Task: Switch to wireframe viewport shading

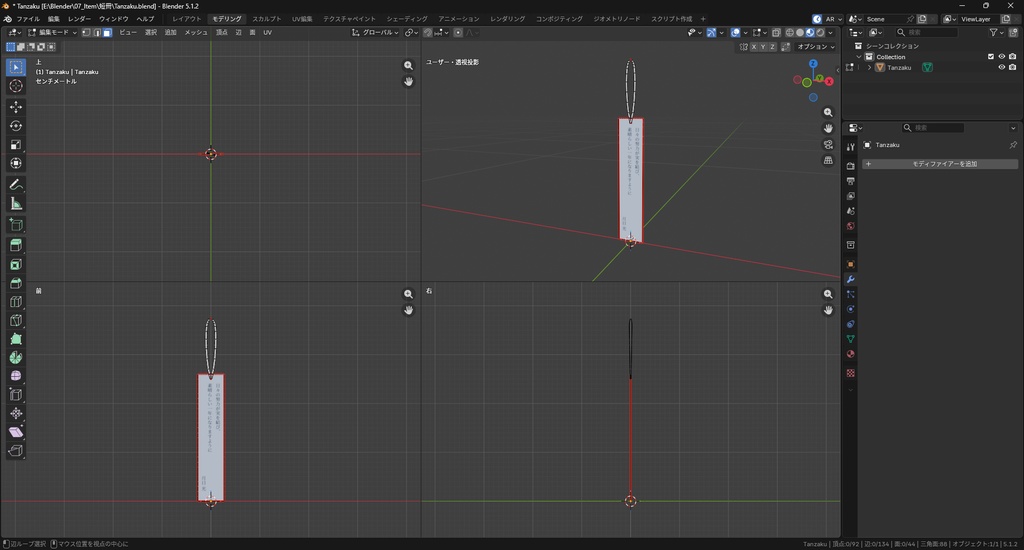Action: (x=790, y=32)
